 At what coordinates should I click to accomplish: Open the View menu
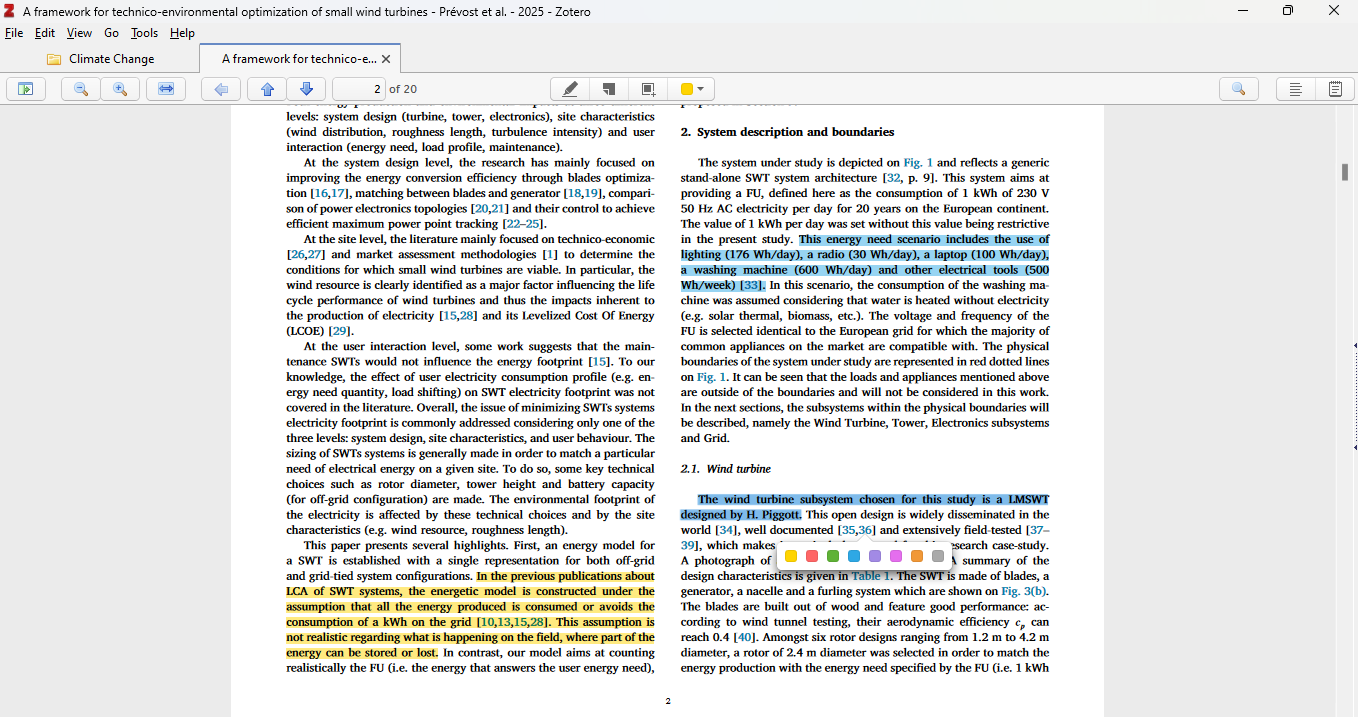tap(79, 33)
